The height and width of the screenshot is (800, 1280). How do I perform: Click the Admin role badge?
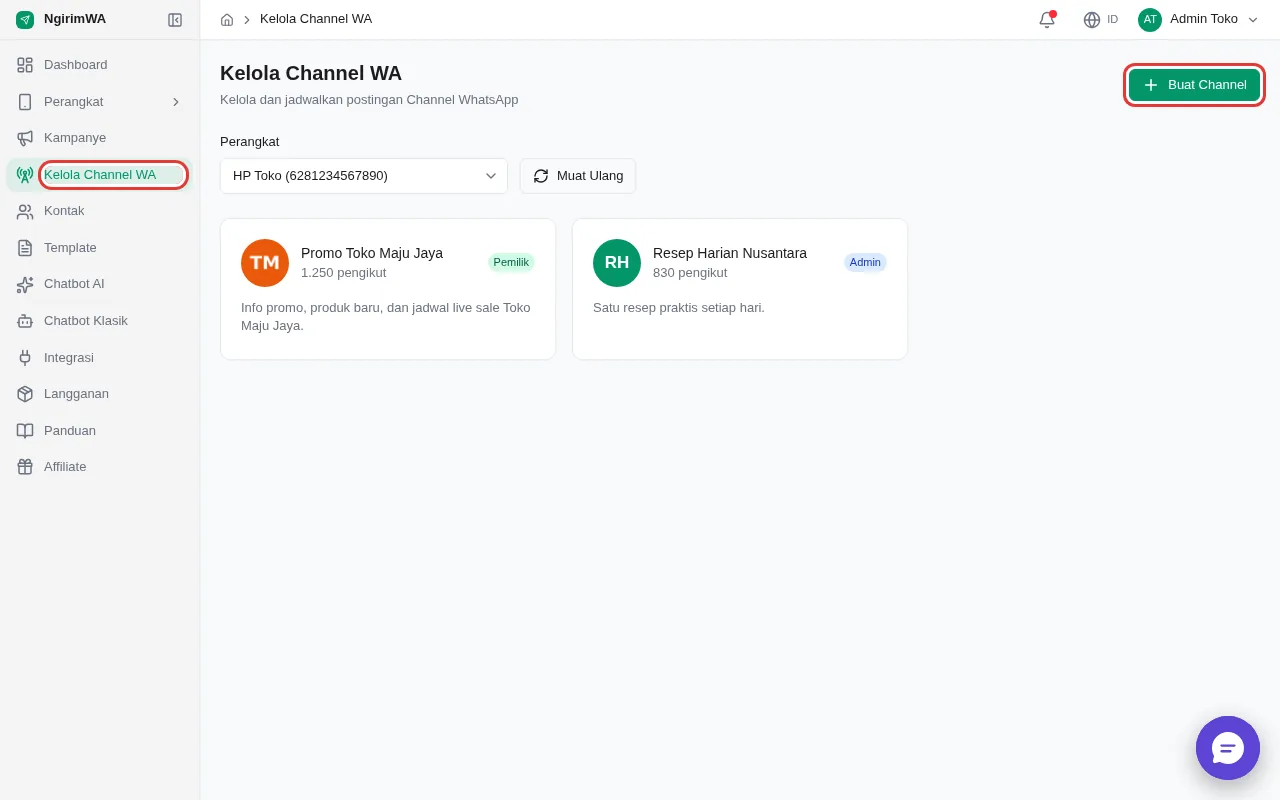(865, 262)
